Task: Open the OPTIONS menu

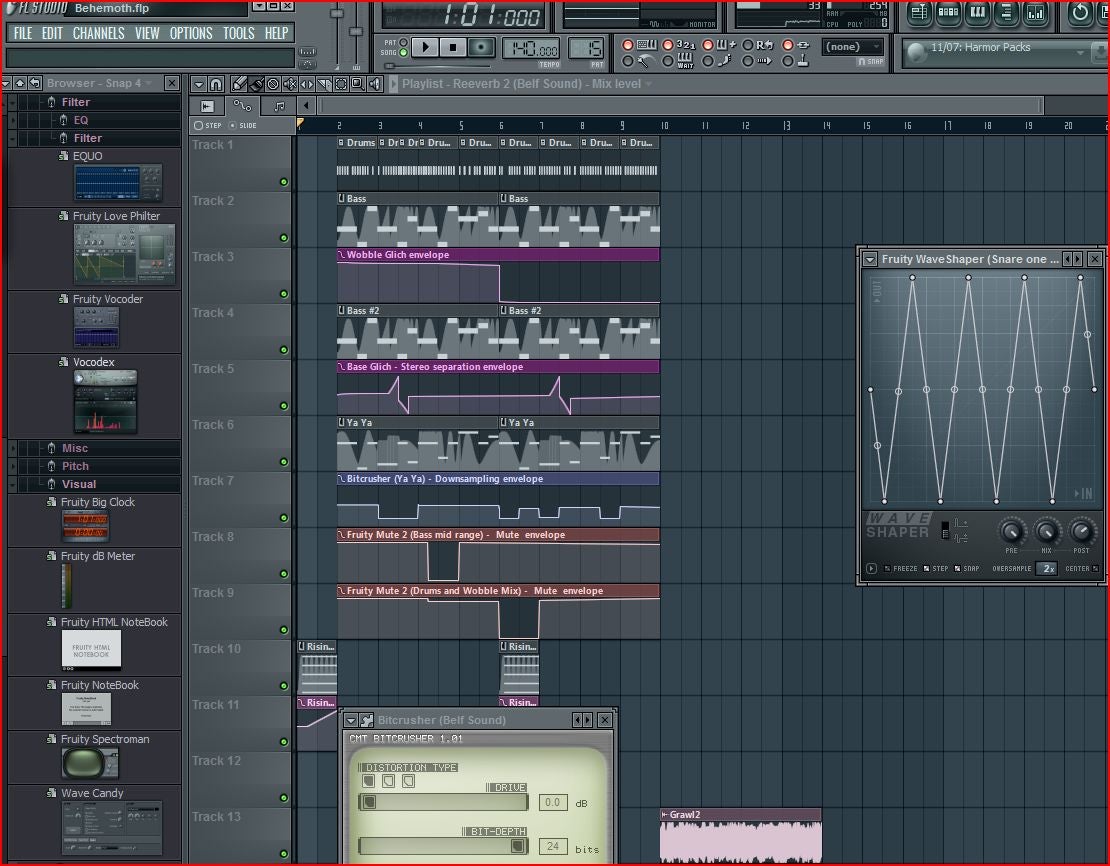Action: point(191,33)
